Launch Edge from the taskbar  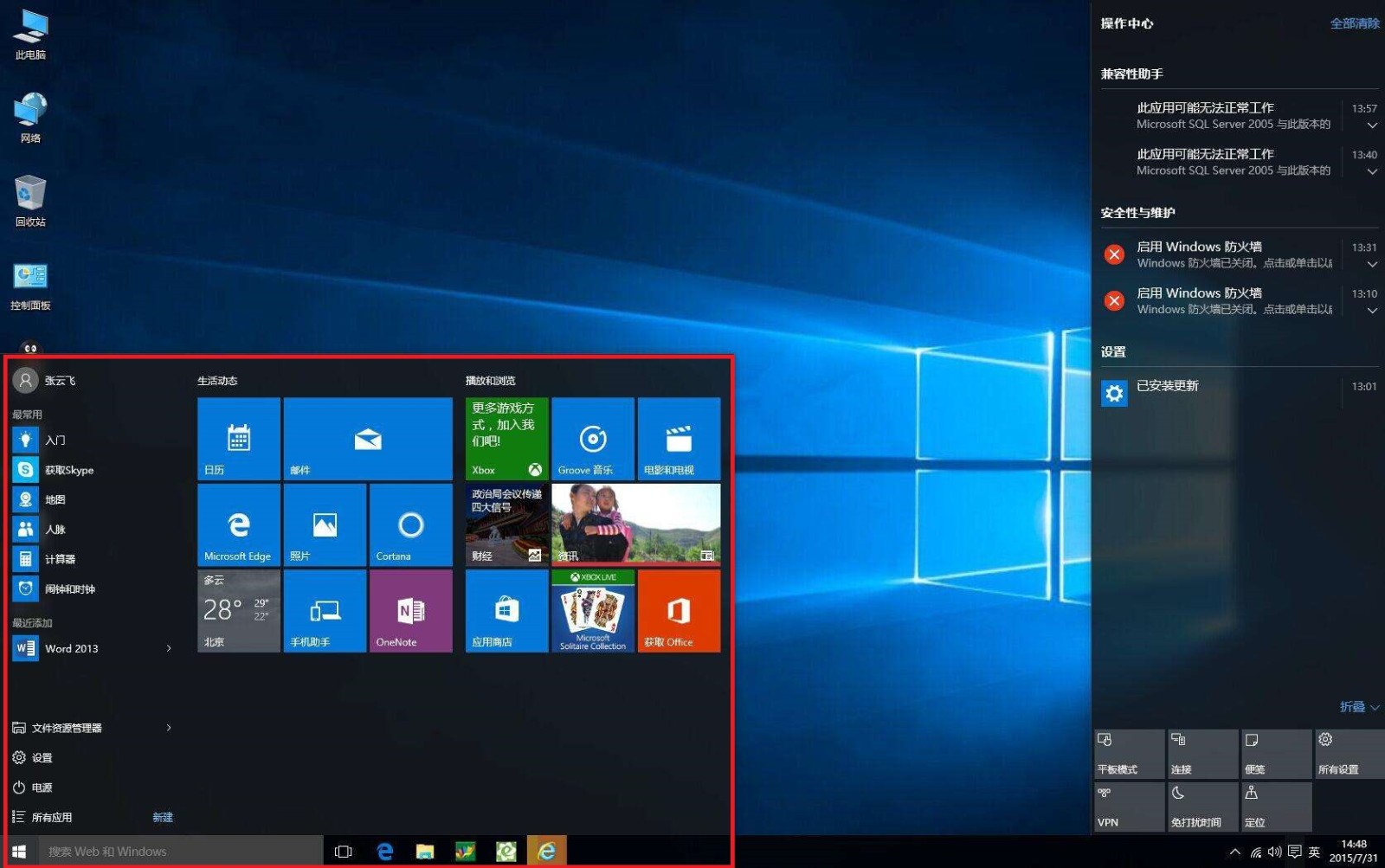[x=385, y=852]
